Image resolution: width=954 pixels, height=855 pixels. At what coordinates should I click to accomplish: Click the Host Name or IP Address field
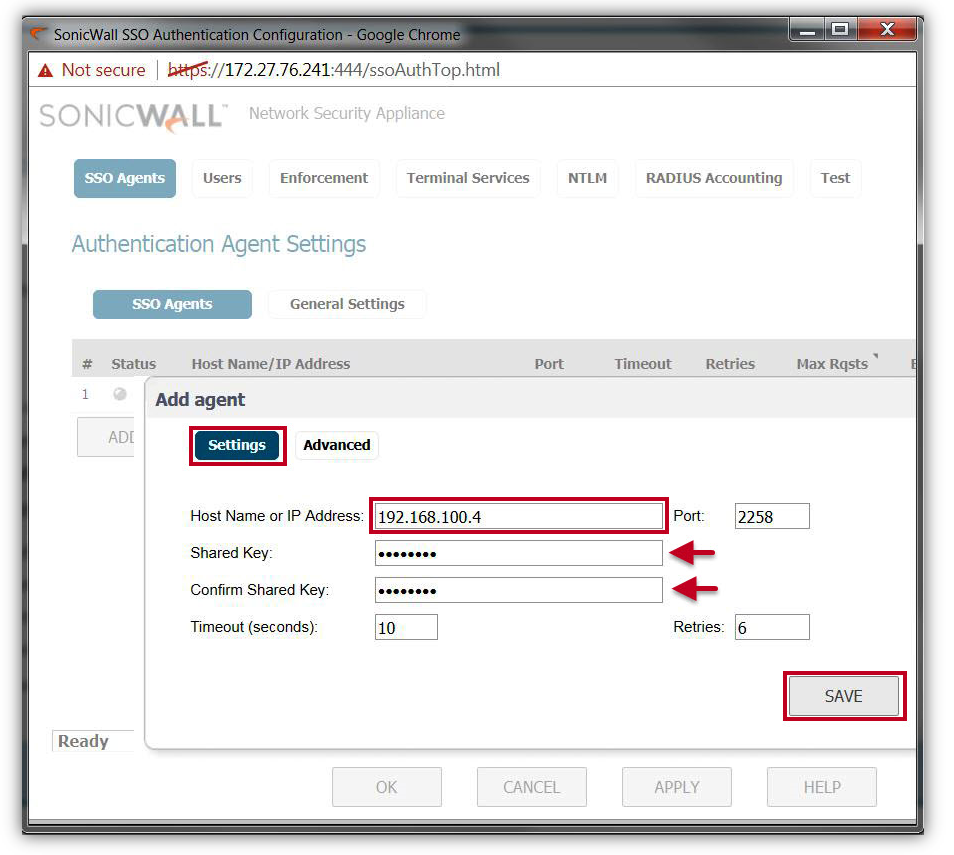click(x=518, y=517)
